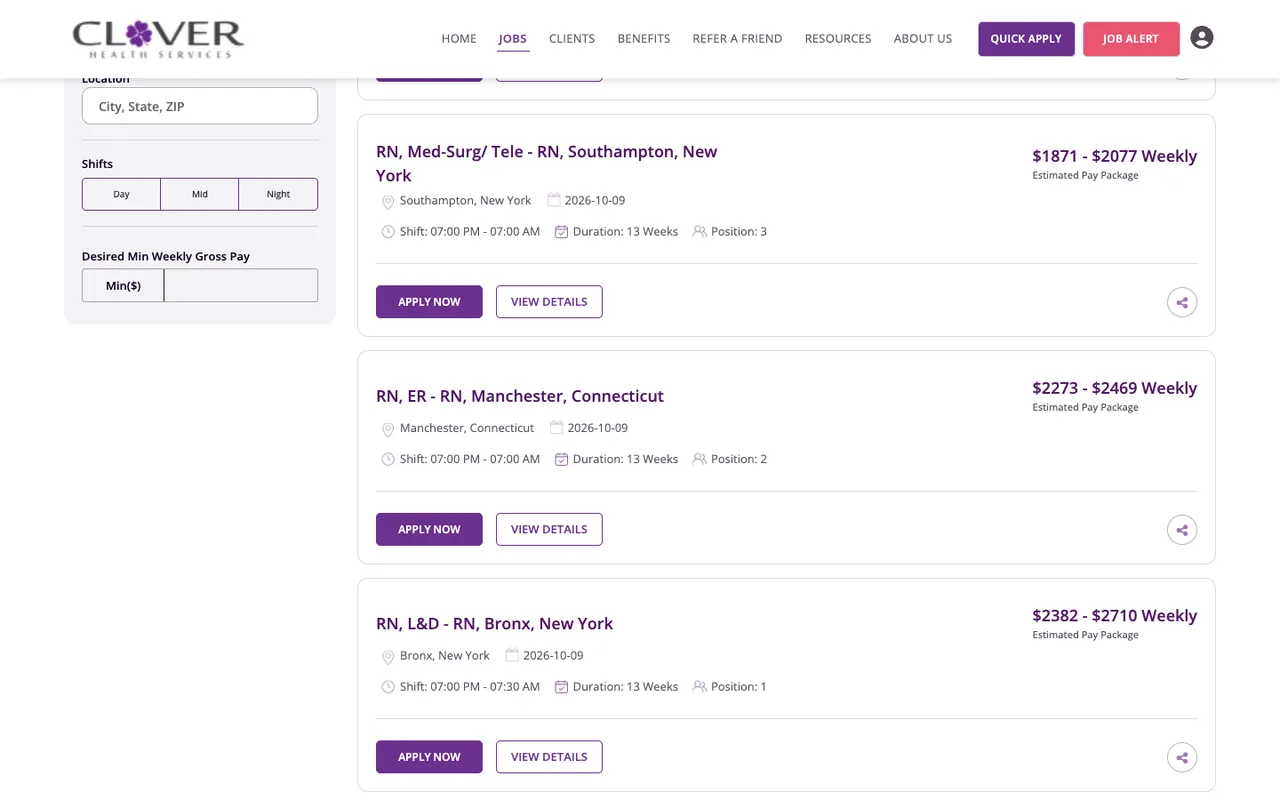The image size is (1280, 800).
Task: View details of Southampton Med-Surg/Tele job
Action: pos(549,302)
